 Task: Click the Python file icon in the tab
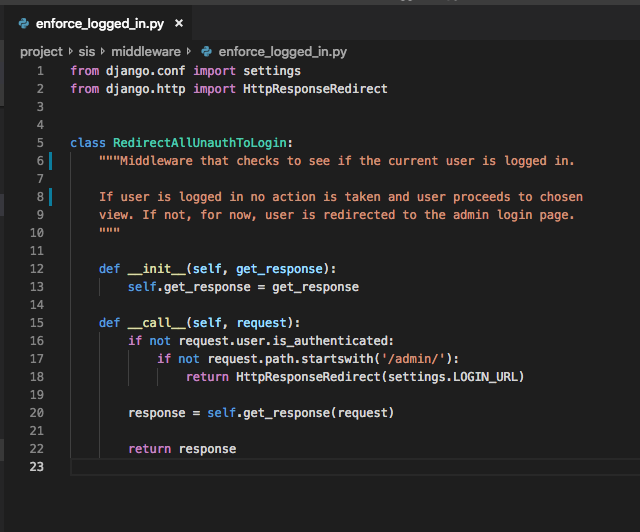pos(24,24)
